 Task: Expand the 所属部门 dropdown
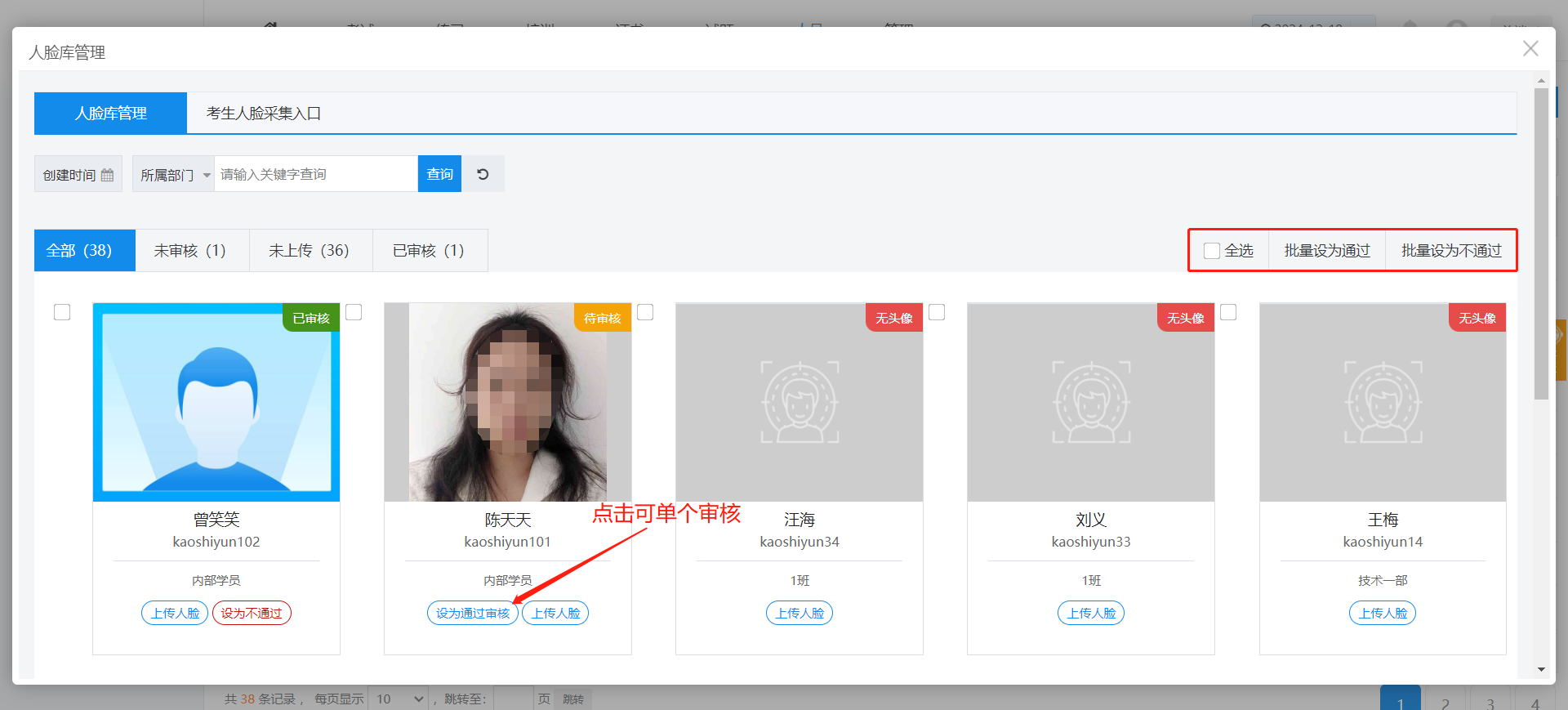click(173, 175)
